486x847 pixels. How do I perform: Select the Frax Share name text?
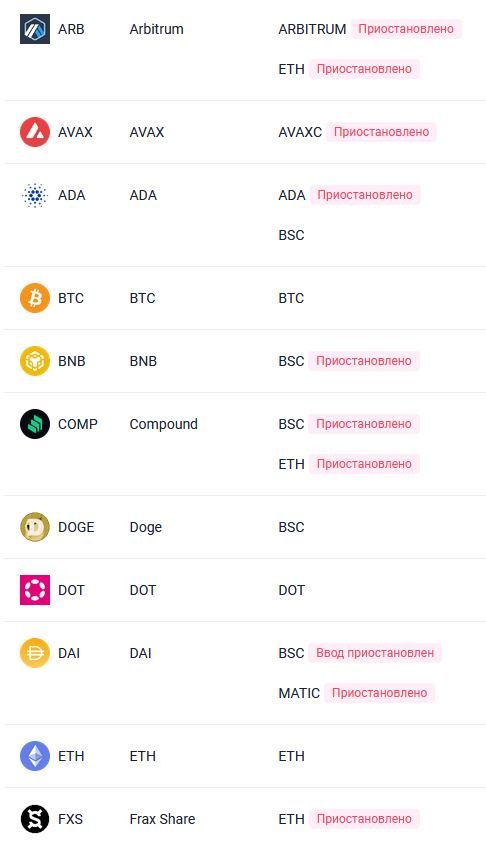point(162,819)
